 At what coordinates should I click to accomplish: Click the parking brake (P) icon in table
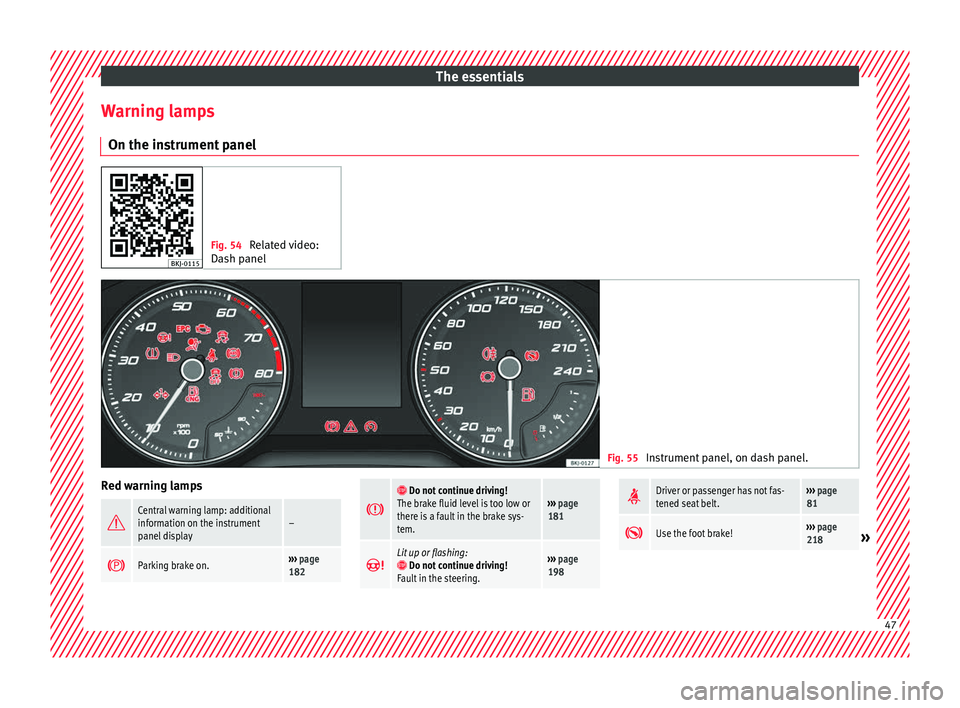(x=116, y=565)
